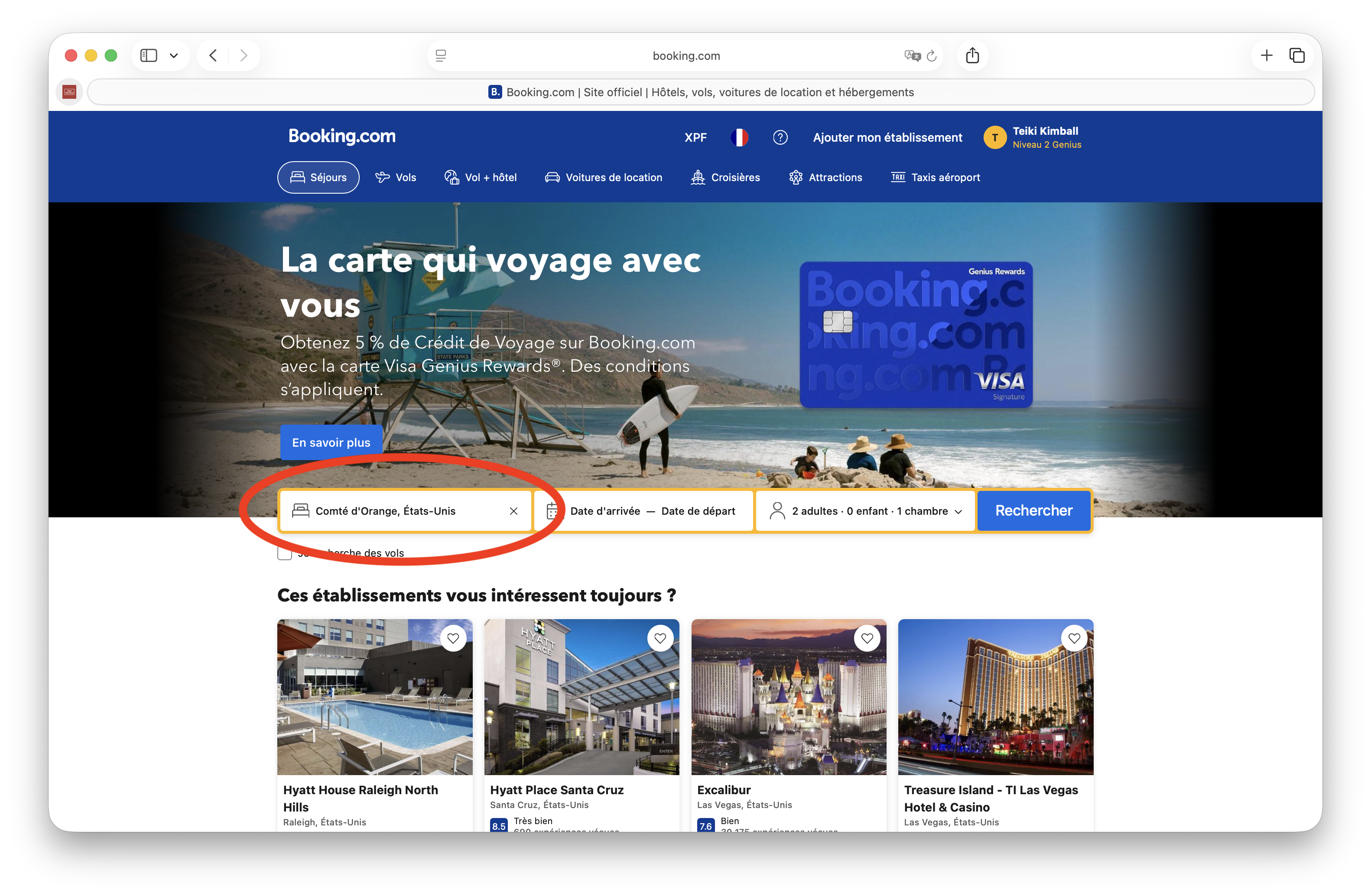This screenshot has height=896, width=1371.
Task: Click the French flag language icon
Action: point(739,137)
